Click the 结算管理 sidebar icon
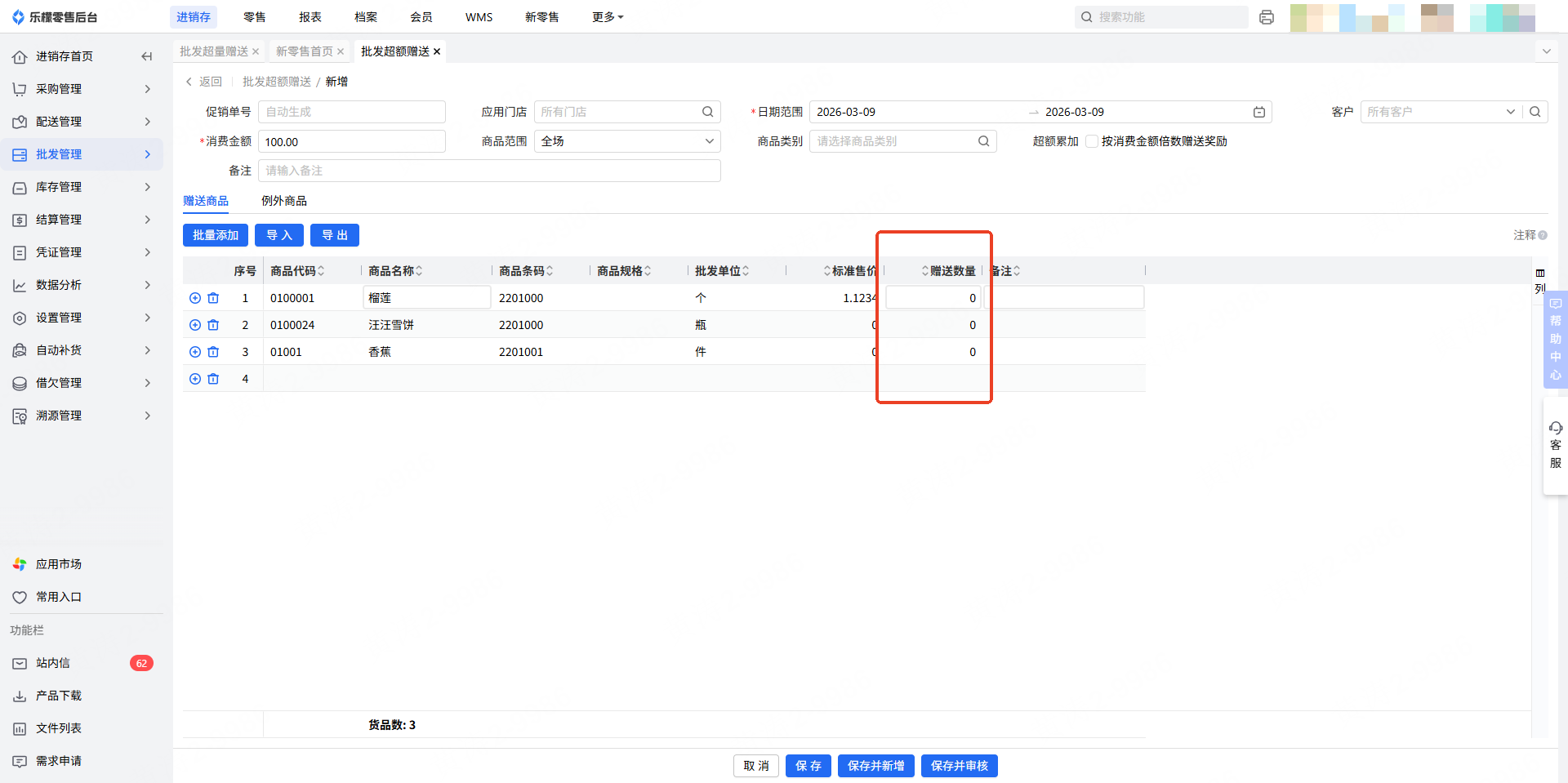1568x783 pixels. pos(20,220)
